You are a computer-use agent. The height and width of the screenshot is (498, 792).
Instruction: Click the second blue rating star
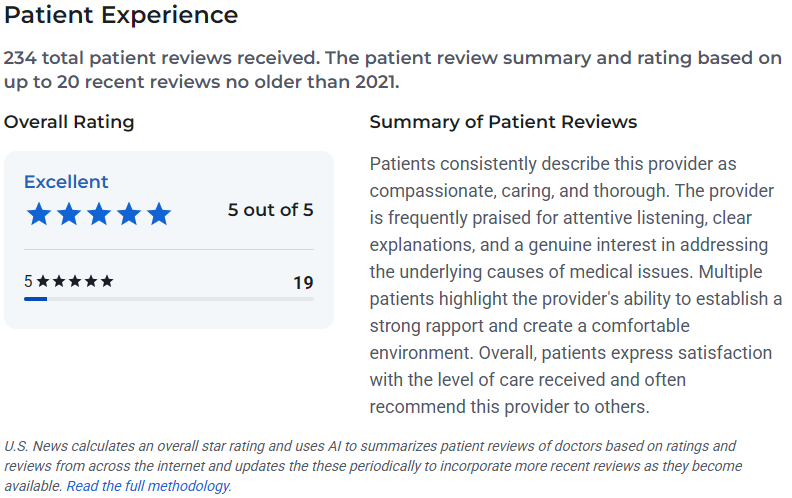pyautogui.click(x=69, y=214)
